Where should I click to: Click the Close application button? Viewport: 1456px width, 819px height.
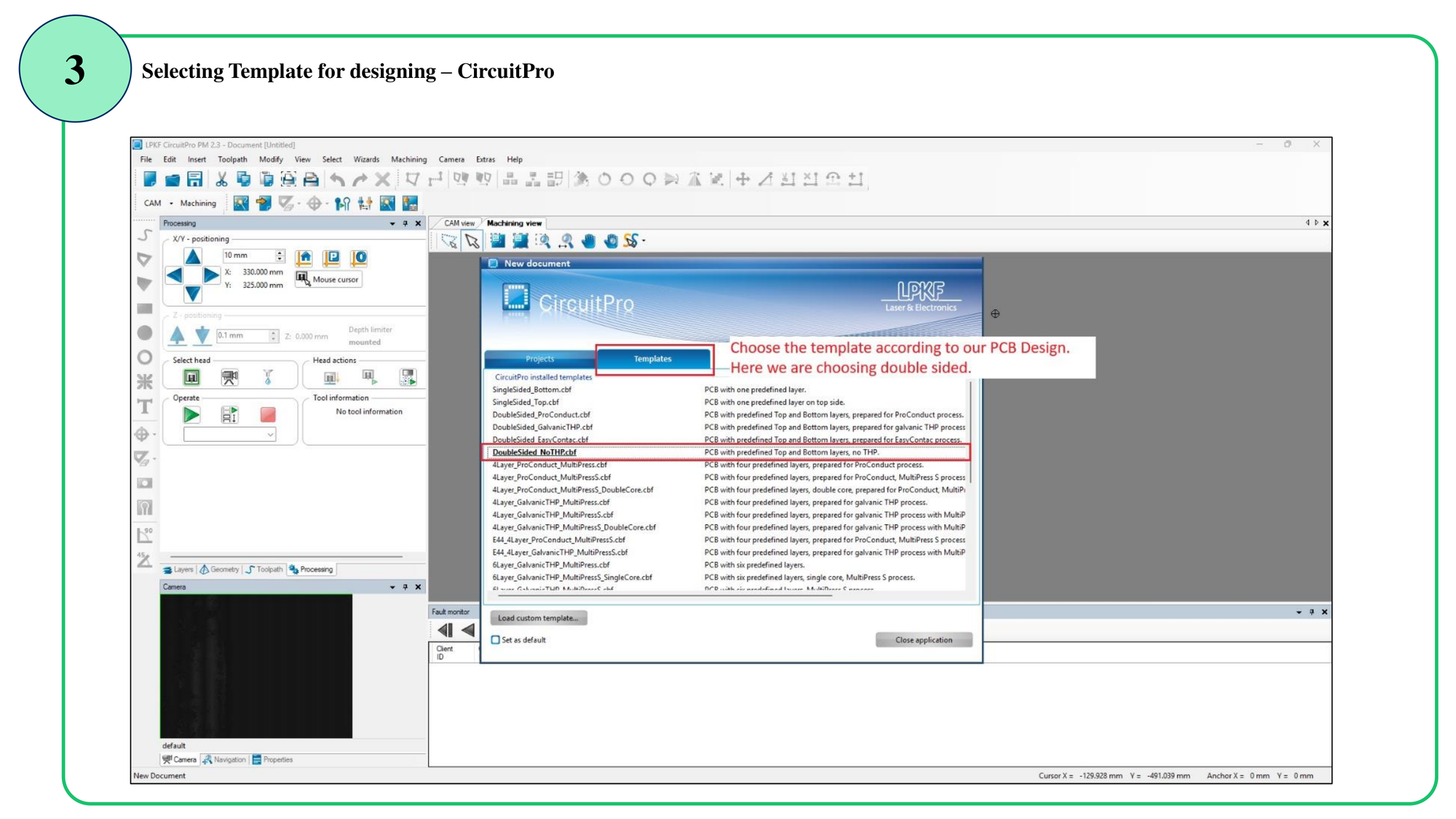point(924,640)
